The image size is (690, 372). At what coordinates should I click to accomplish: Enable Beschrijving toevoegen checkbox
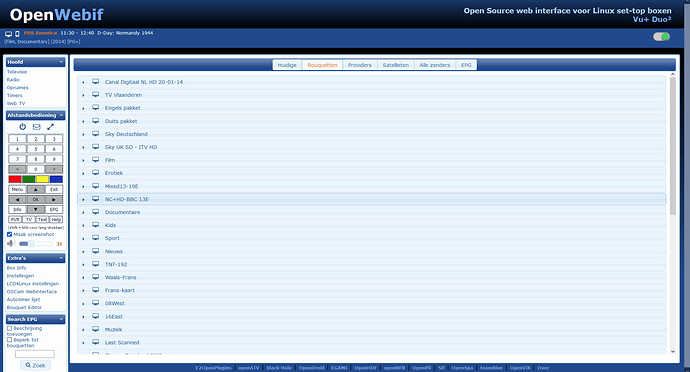(x=9, y=328)
